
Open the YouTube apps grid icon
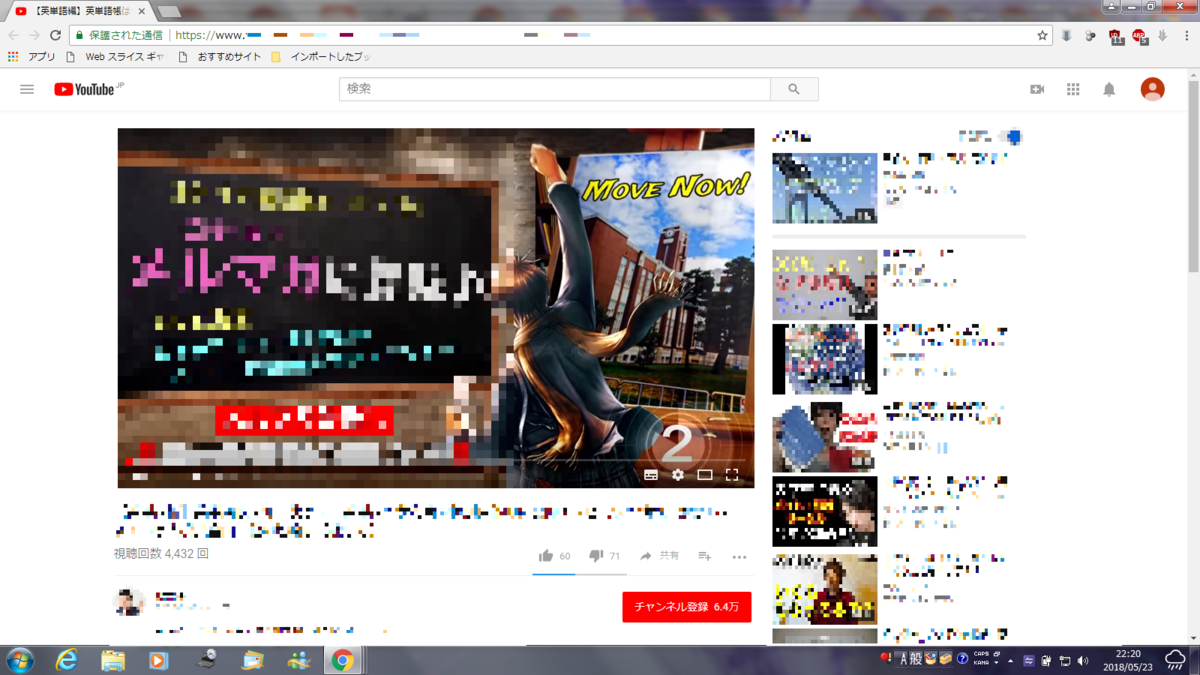coord(1073,89)
